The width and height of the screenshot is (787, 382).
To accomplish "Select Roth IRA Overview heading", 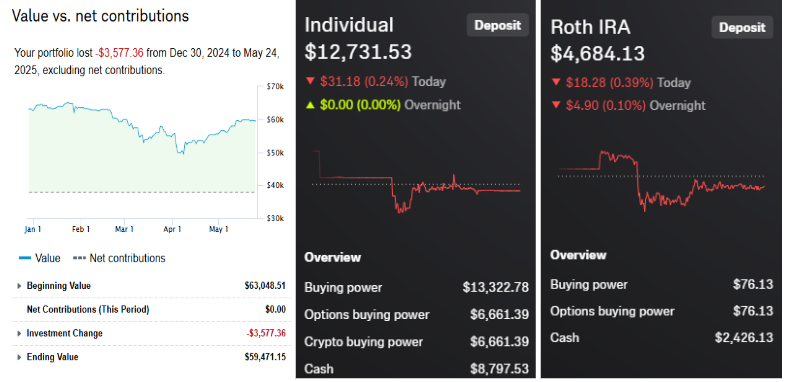I will [578, 255].
